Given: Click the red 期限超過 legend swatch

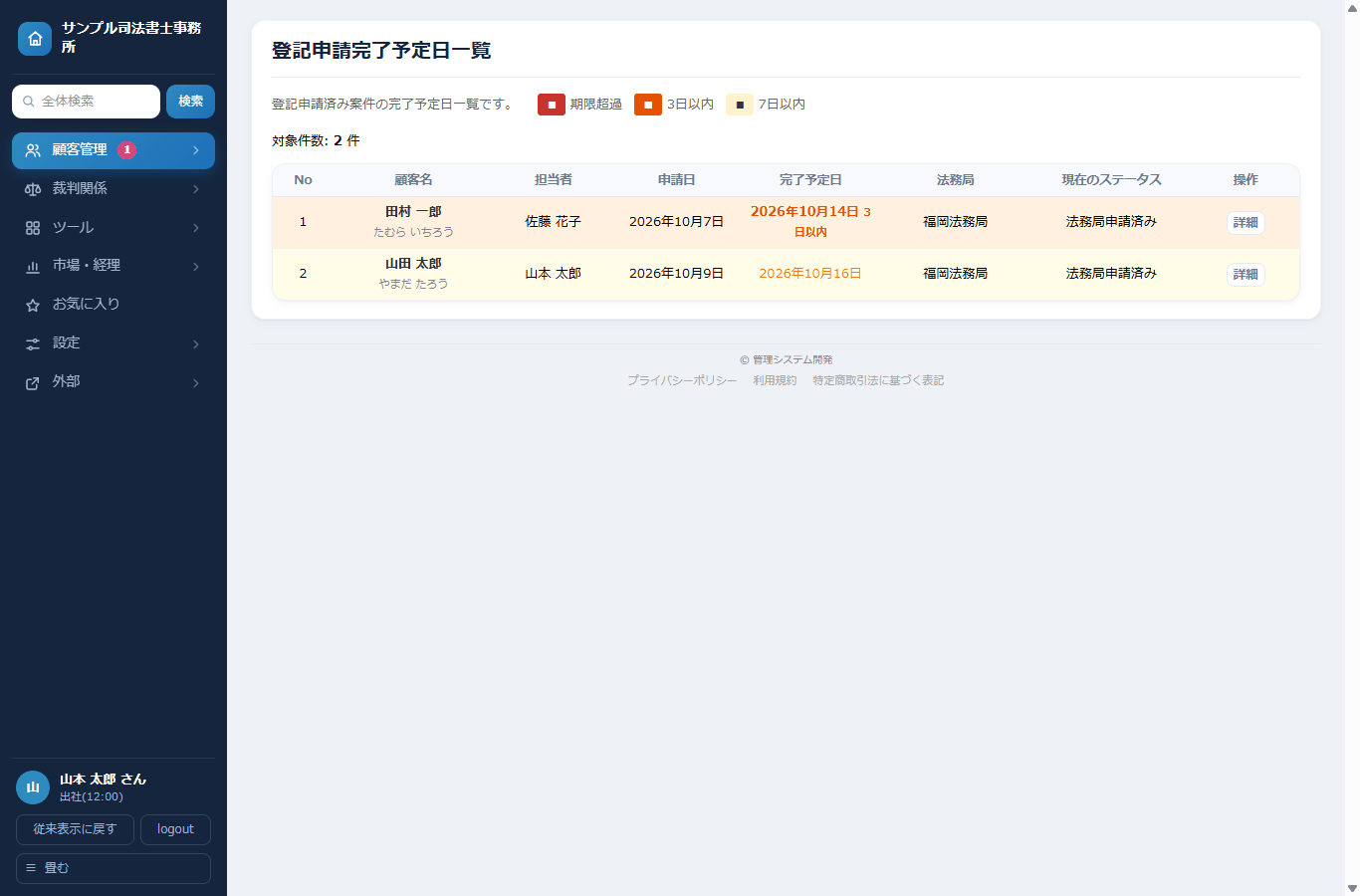Looking at the screenshot, I should tap(552, 105).
